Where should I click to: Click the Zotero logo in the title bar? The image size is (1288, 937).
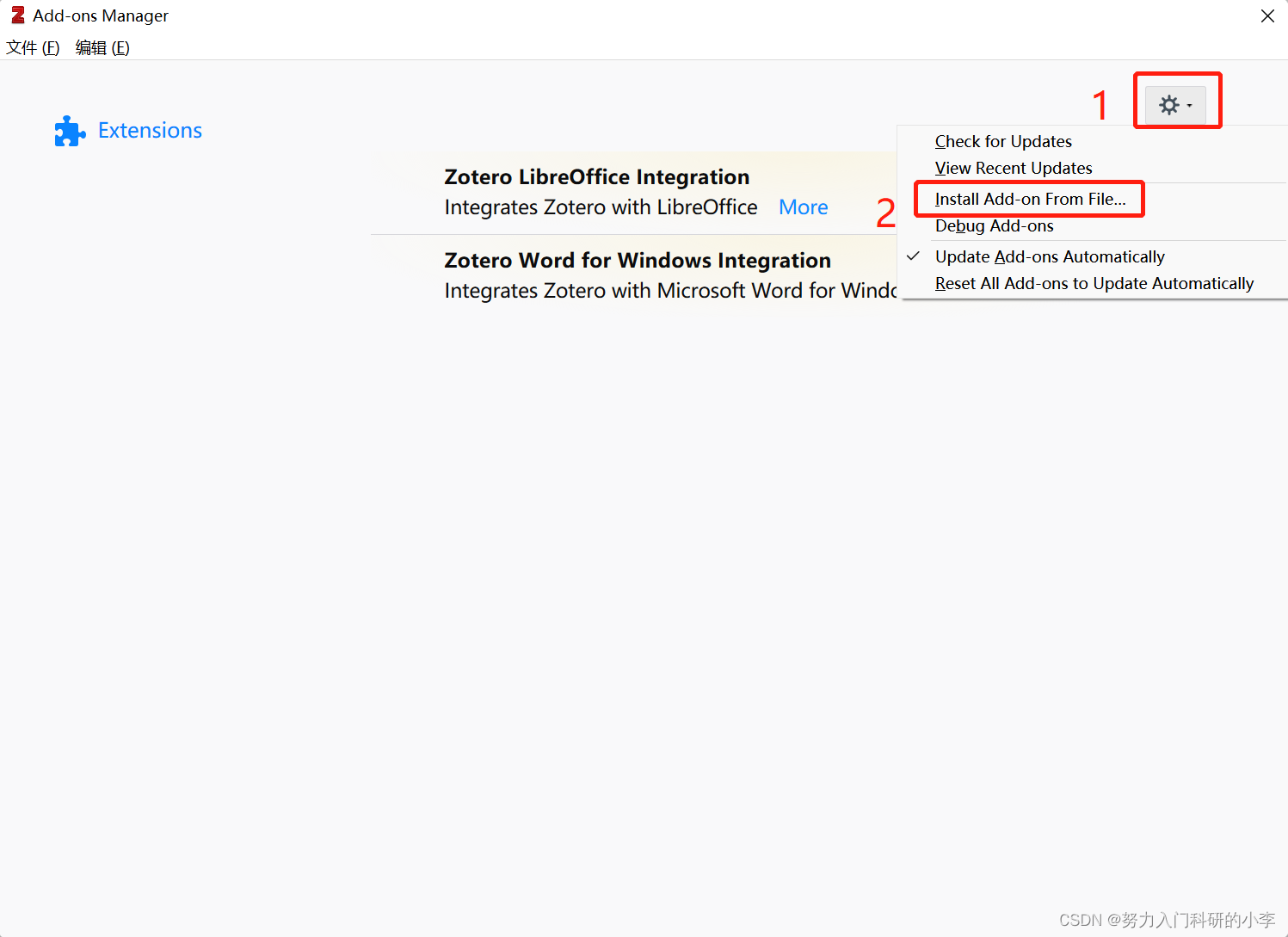pos(17,15)
